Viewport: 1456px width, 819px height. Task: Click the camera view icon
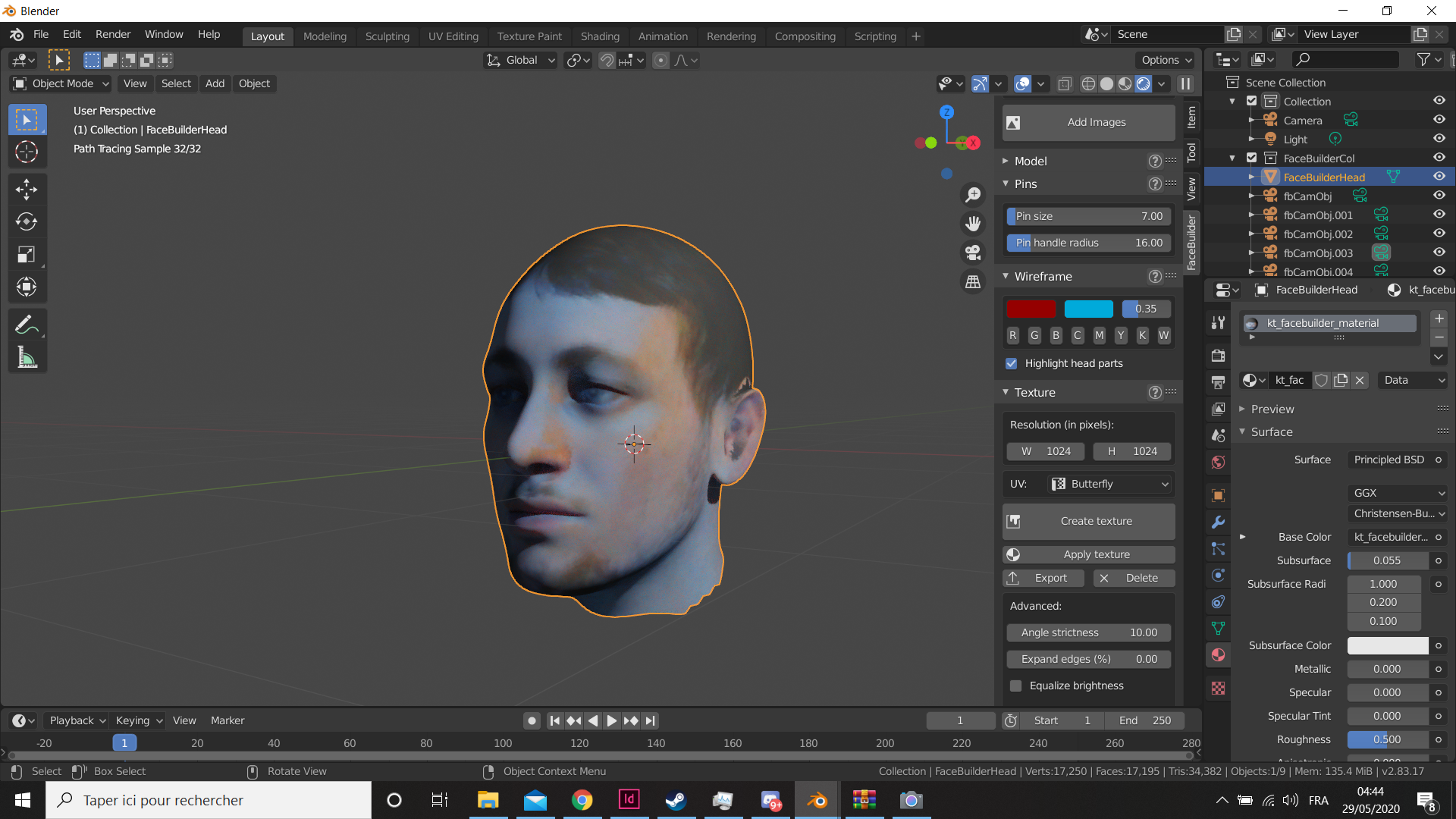(x=973, y=253)
